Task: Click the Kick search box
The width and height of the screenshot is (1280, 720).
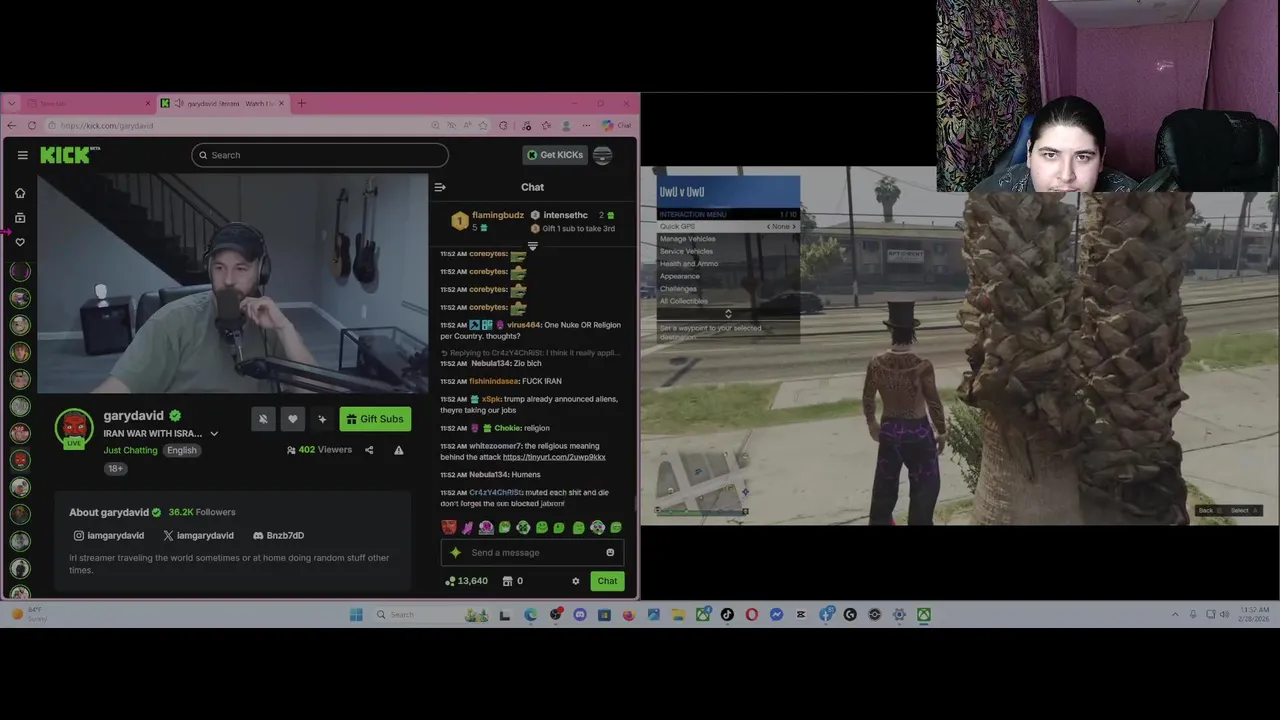Action: point(320,155)
